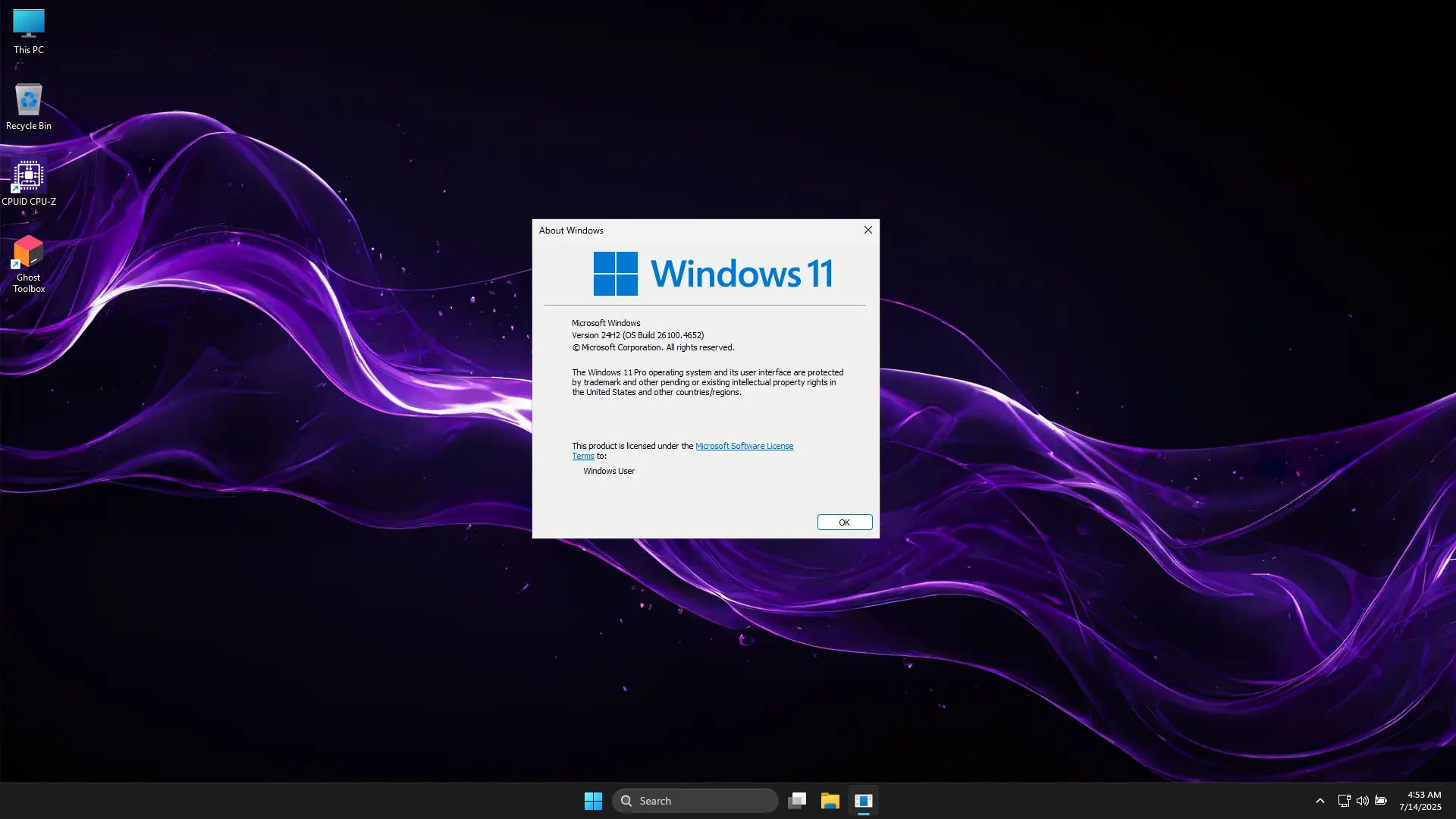Select the Ghost Toolbox shortcut
This screenshot has width=1456, height=819.
29,263
